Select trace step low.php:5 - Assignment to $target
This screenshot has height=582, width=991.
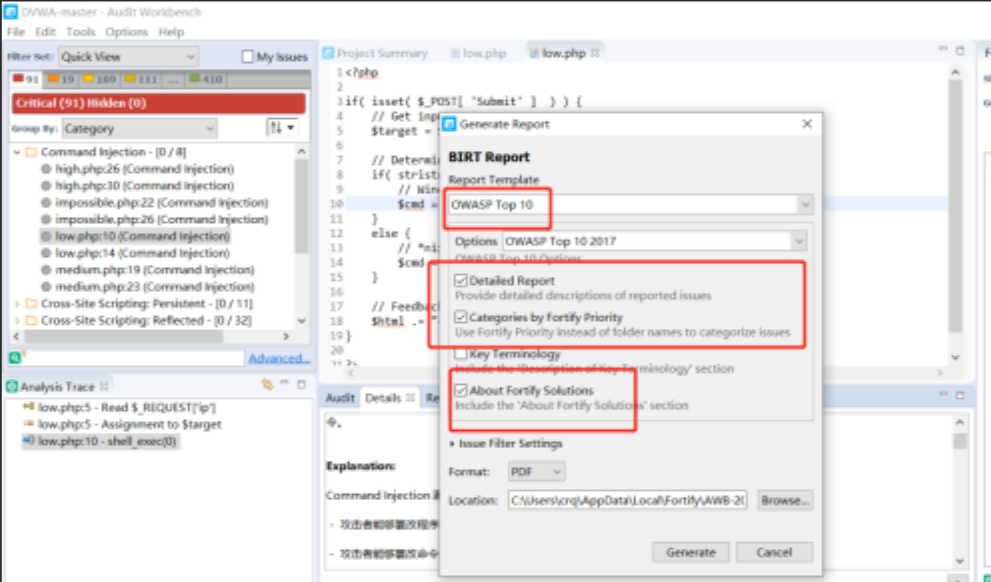pos(123,425)
